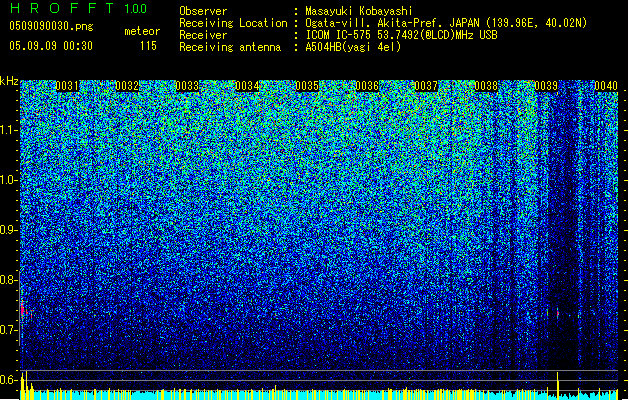Screen dimensions: 629x400
Task: Click the 1.0 frequency axis label
Action: click(9, 181)
